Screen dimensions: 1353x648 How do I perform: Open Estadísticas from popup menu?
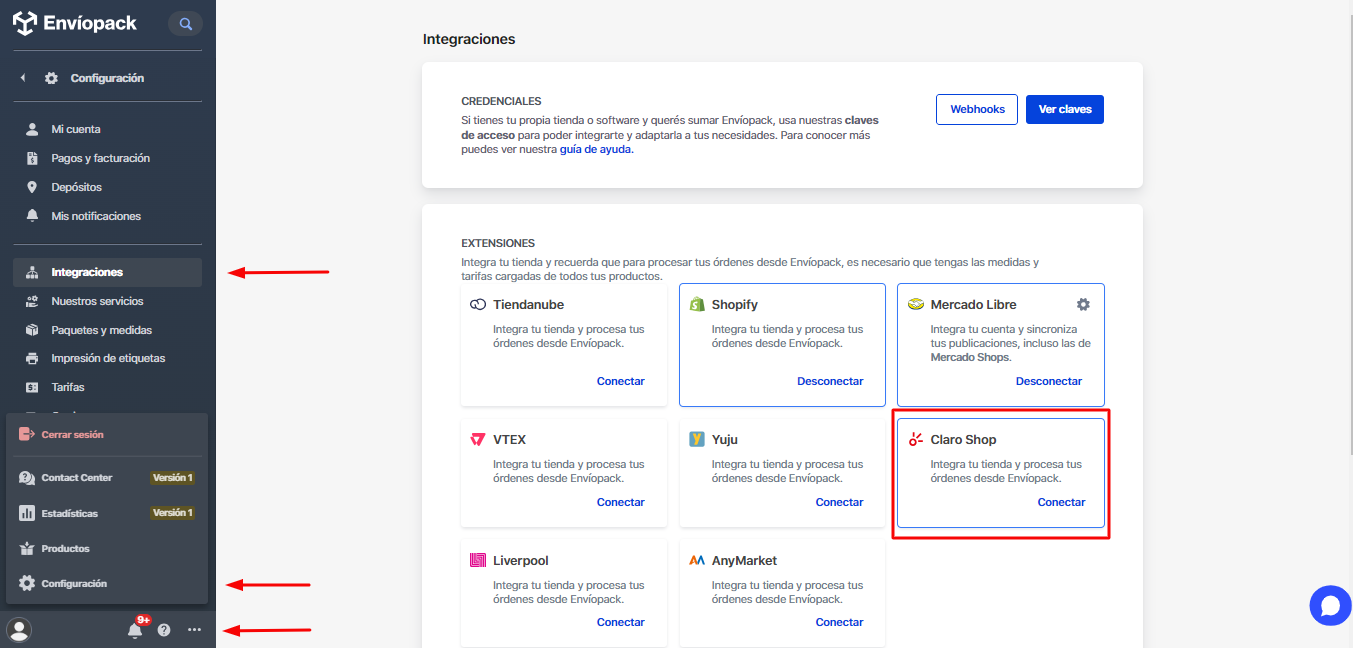pos(70,513)
